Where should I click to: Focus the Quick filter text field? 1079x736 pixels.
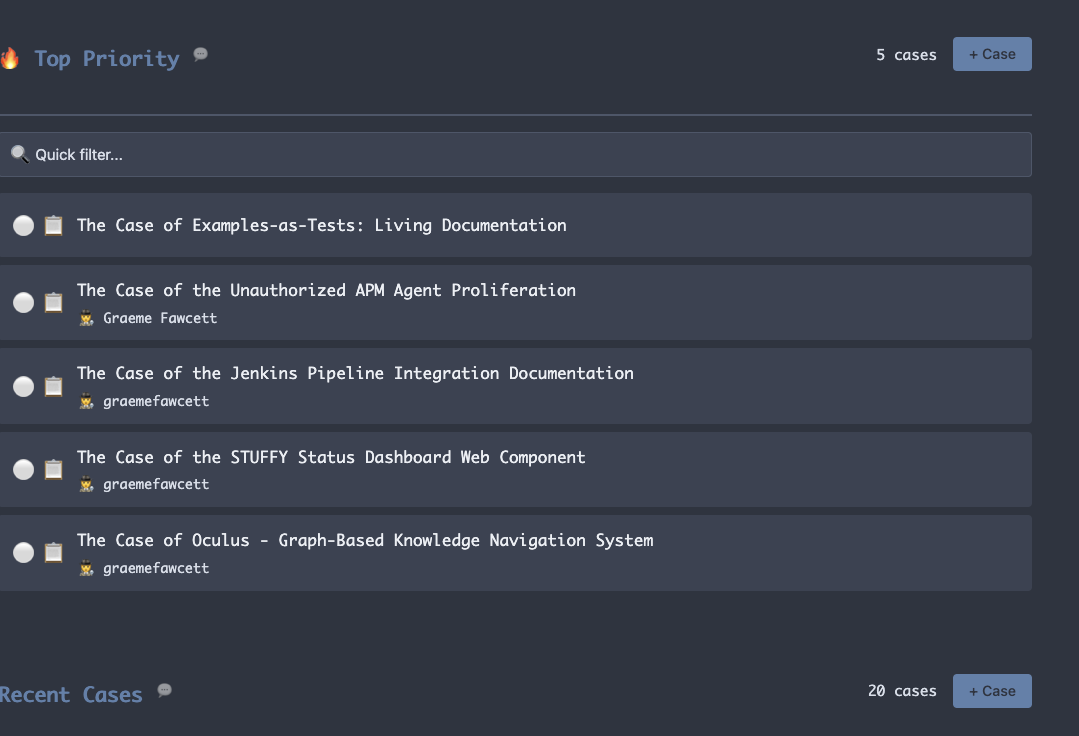pos(520,155)
